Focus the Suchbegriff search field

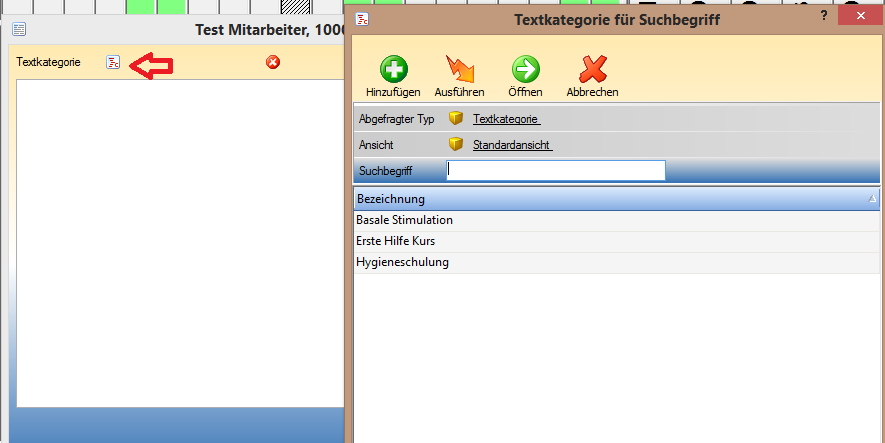[x=555, y=171]
